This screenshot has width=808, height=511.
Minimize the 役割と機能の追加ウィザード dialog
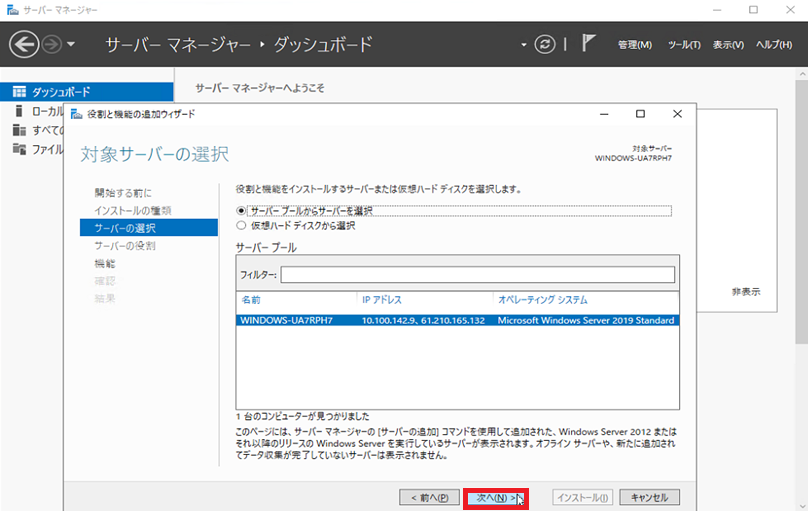tap(604, 114)
